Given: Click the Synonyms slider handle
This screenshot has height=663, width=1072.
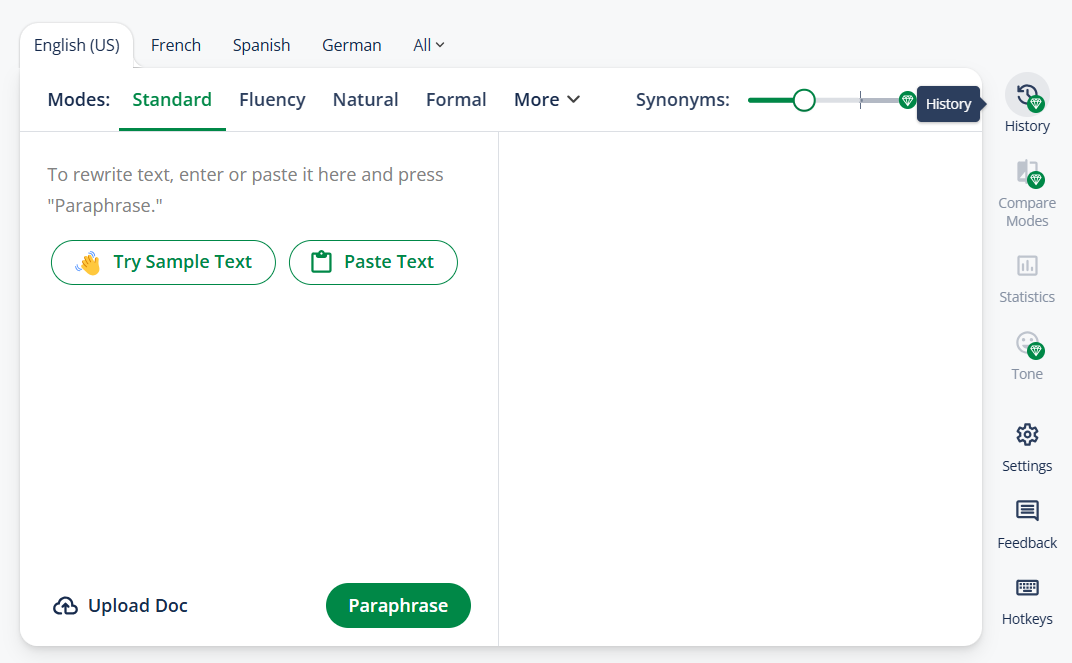Looking at the screenshot, I should click(x=804, y=100).
